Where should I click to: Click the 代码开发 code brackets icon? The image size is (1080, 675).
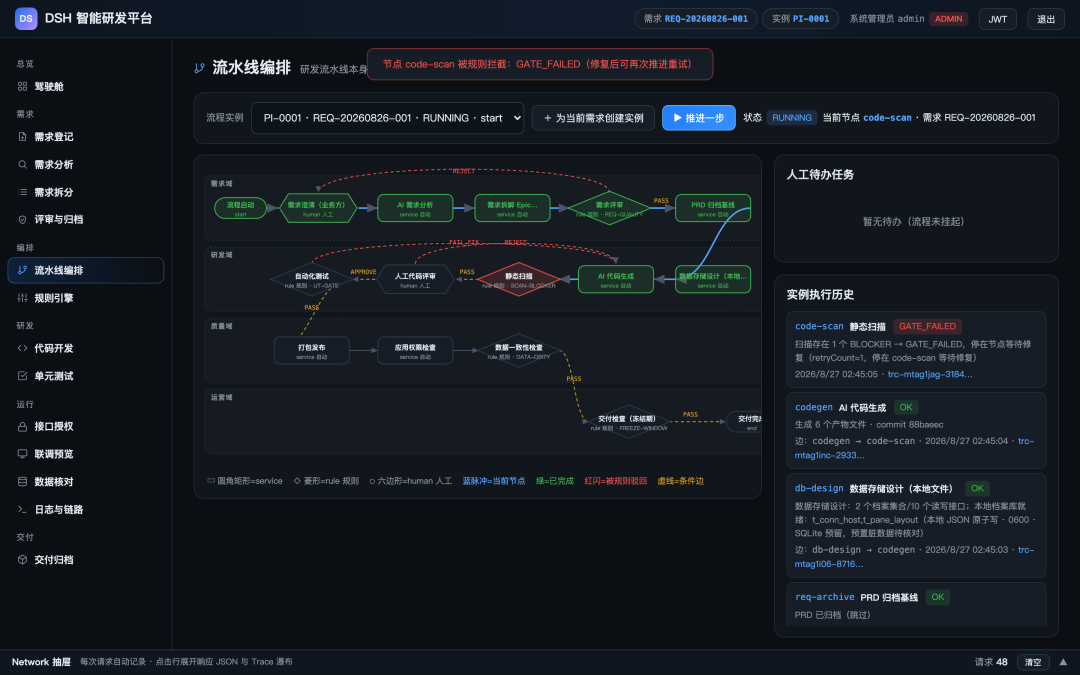[x=23, y=349]
